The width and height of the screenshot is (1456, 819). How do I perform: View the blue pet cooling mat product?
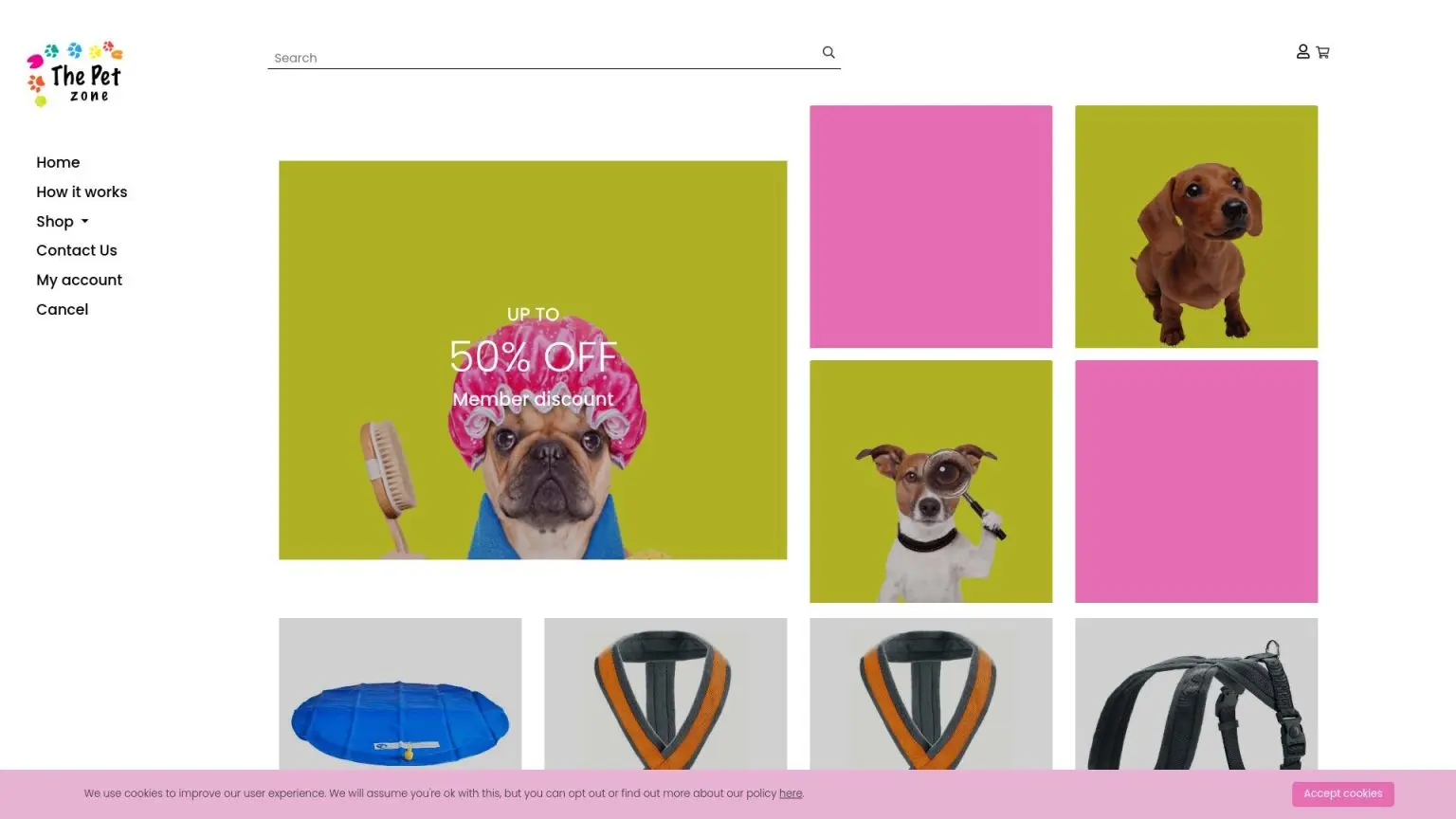[x=400, y=701]
